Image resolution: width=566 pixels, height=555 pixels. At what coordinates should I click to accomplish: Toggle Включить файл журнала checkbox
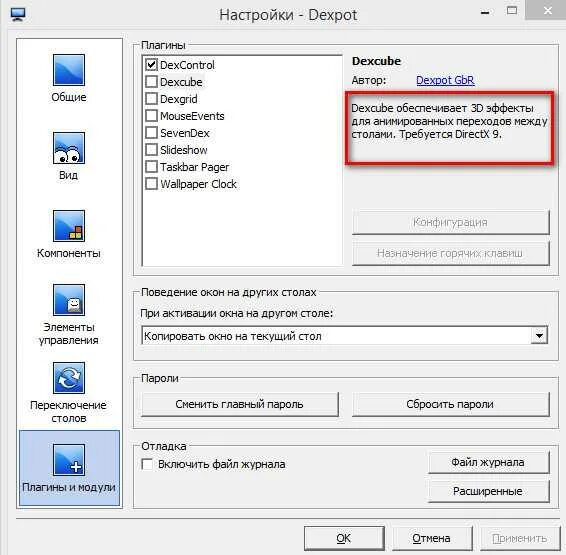(147, 464)
